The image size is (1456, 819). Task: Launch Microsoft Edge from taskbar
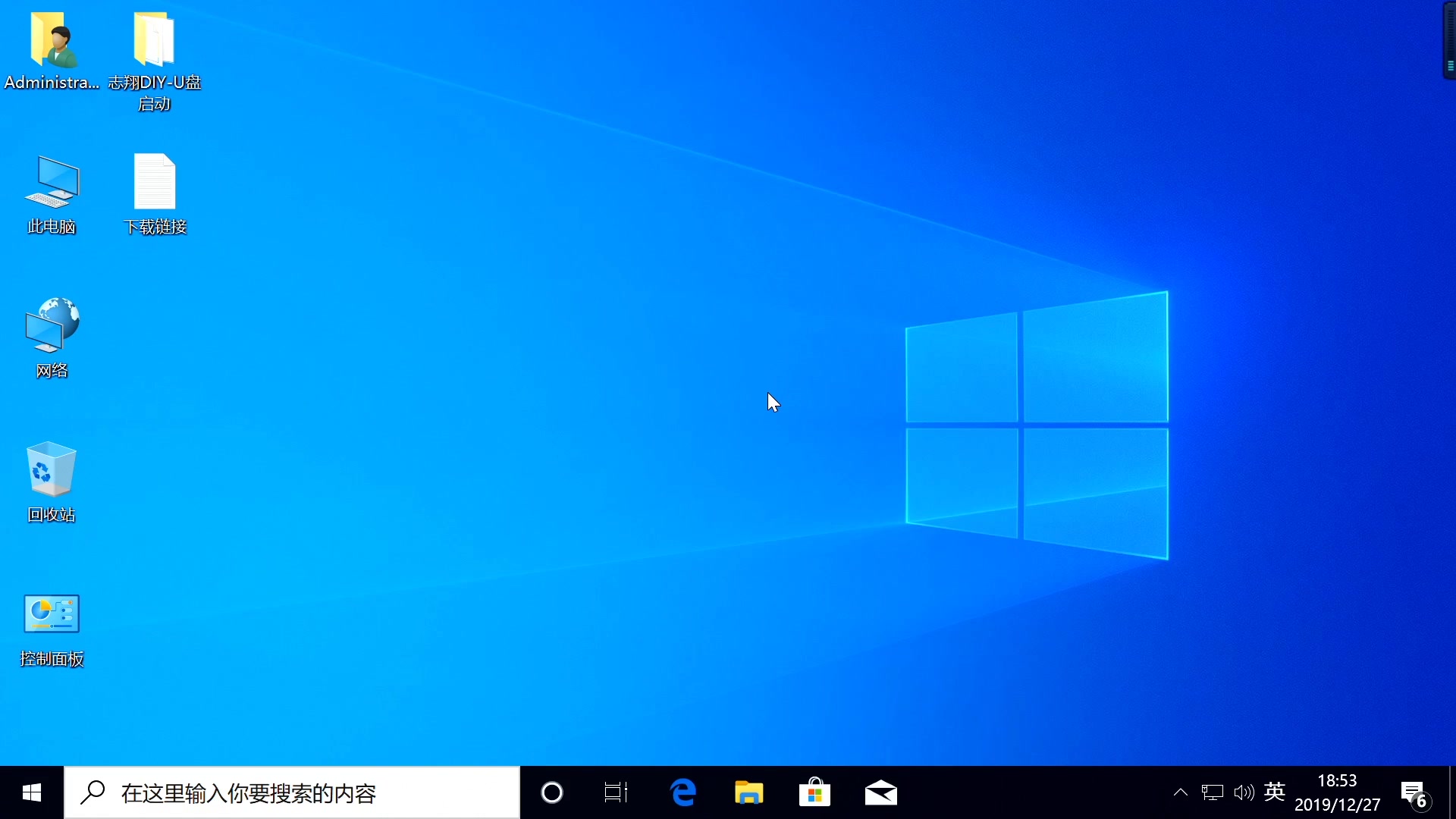tap(682, 792)
